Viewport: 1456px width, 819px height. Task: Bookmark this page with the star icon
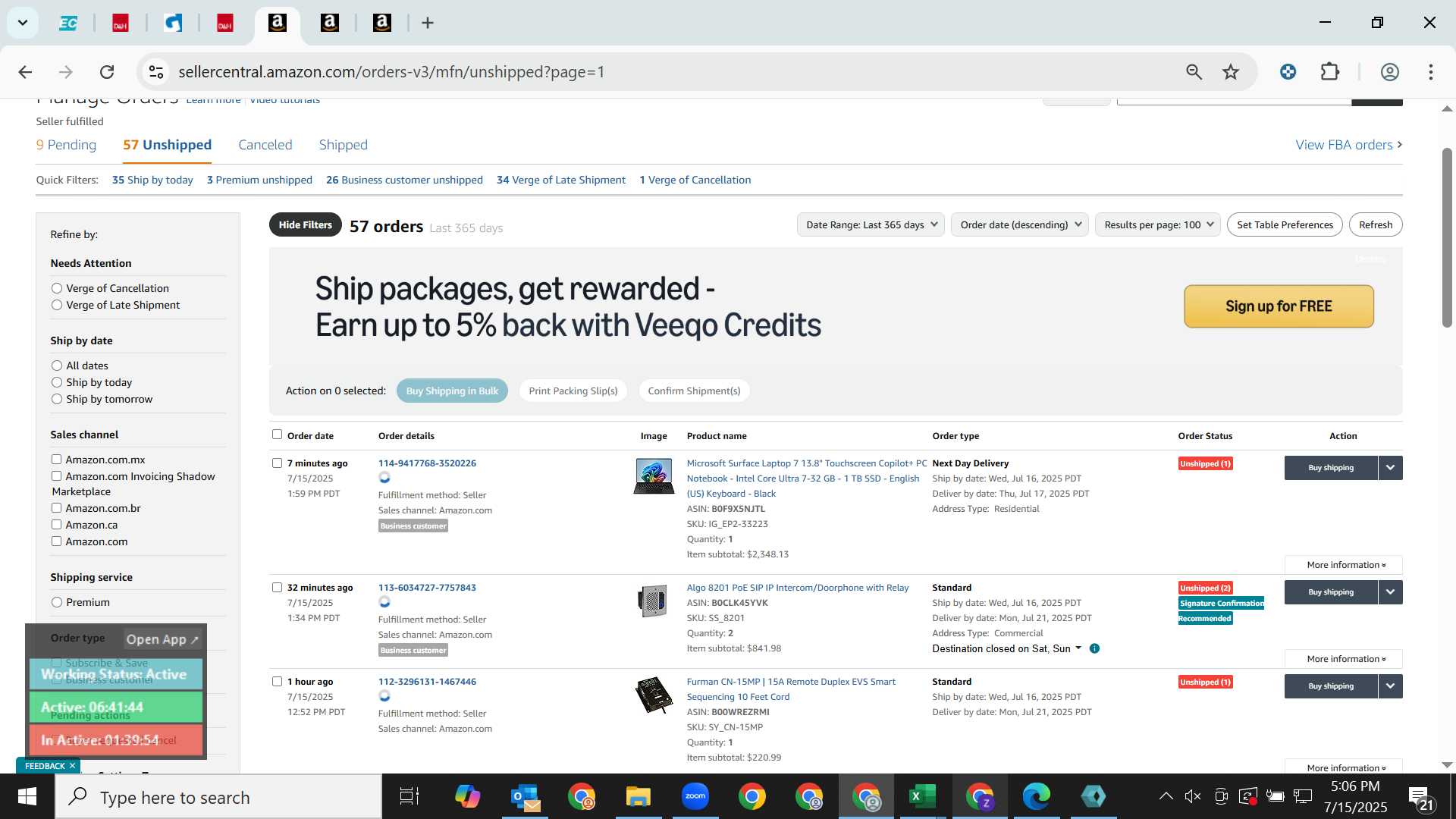(x=1231, y=72)
